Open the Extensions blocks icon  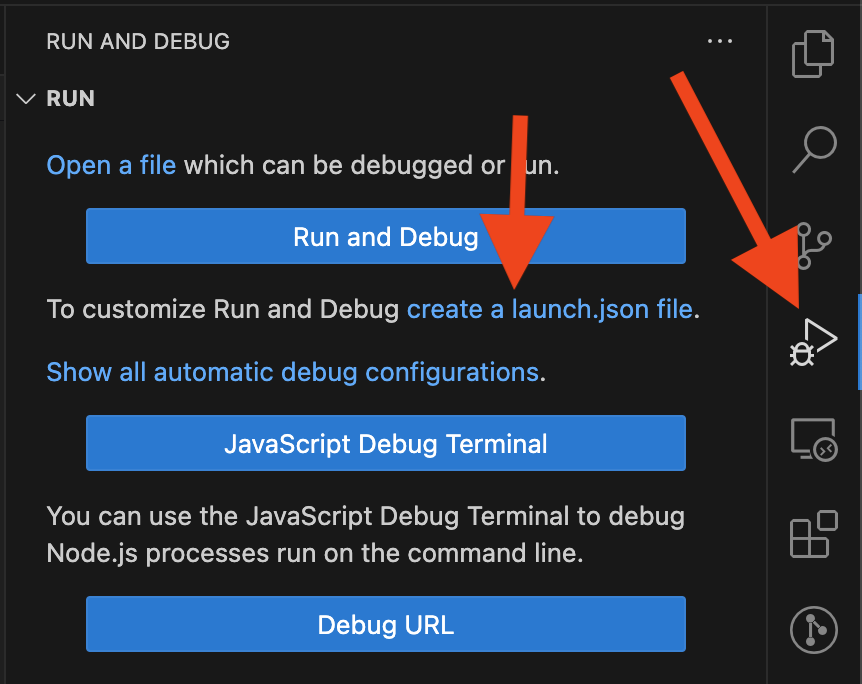click(813, 533)
